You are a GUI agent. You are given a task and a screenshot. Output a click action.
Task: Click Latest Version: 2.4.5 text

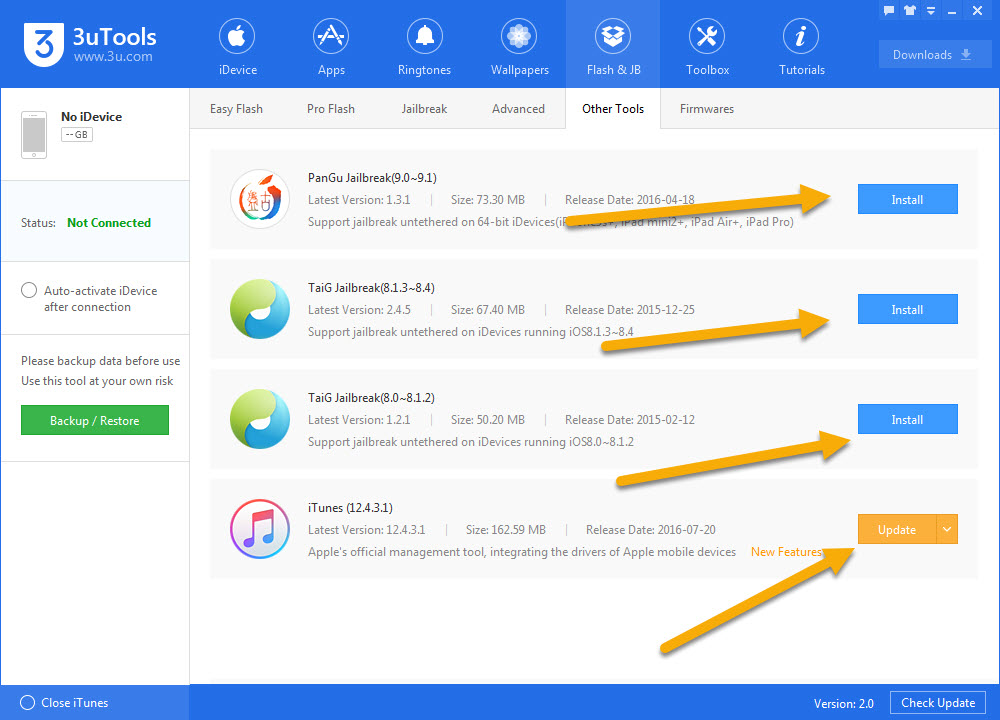point(359,309)
